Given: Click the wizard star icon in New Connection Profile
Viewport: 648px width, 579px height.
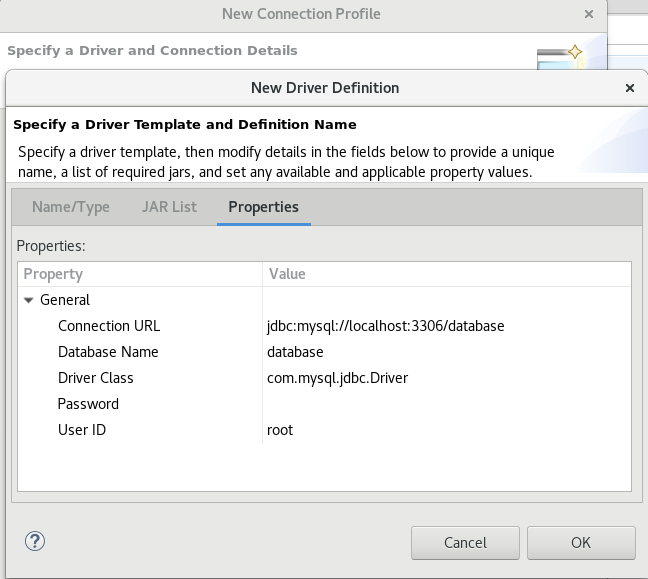Looking at the screenshot, I should pyautogui.click(x=575, y=52).
